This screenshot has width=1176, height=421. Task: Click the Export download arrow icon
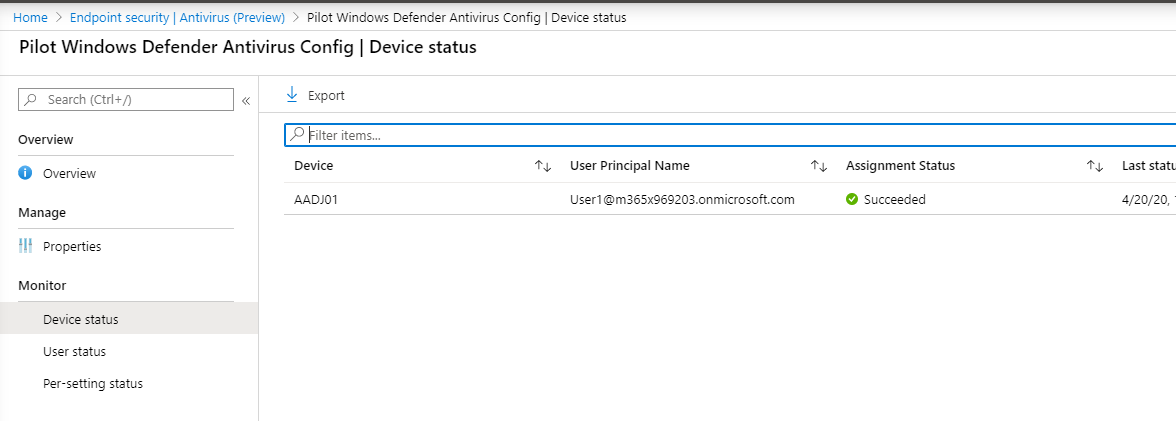tap(292, 94)
